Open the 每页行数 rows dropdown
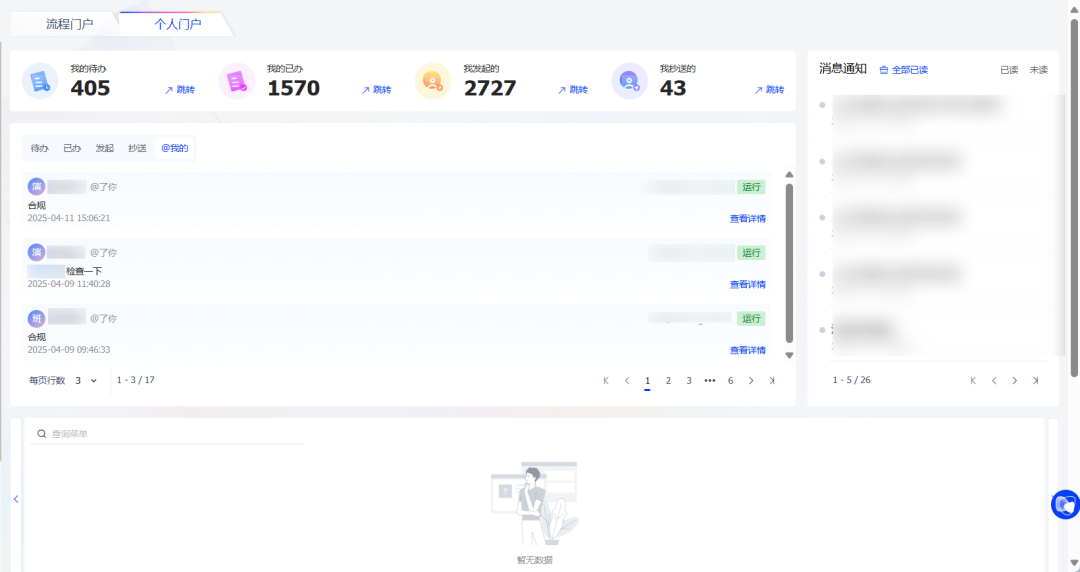 point(86,381)
